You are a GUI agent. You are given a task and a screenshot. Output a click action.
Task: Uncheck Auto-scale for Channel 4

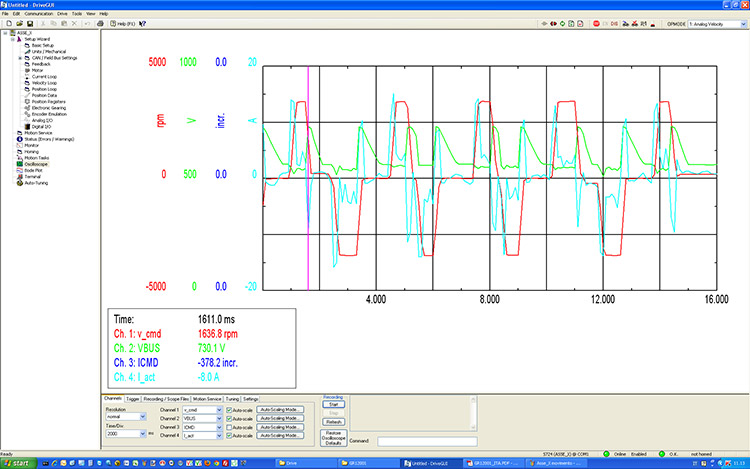tap(229, 435)
